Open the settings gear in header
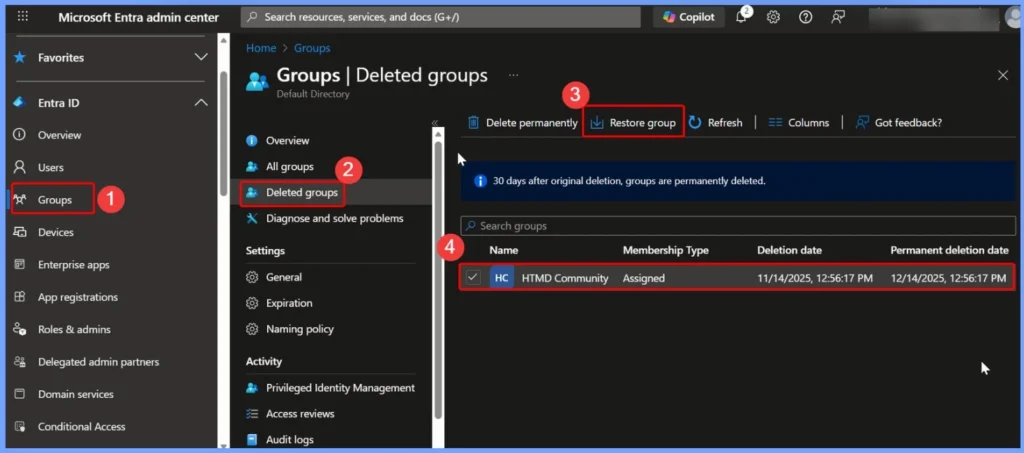Image resolution: width=1024 pixels, height=453 pixels. click(x=773, y=17)
